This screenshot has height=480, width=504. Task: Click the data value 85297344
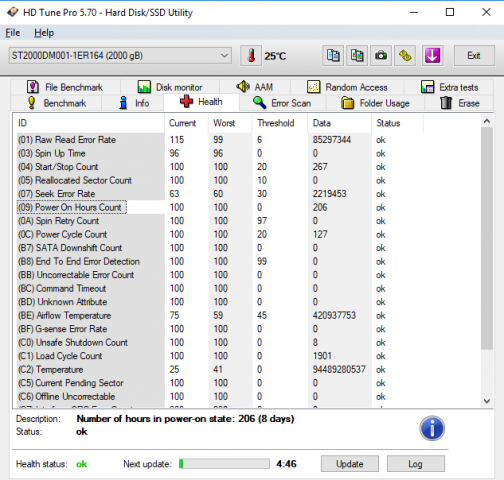coord(332,140)
